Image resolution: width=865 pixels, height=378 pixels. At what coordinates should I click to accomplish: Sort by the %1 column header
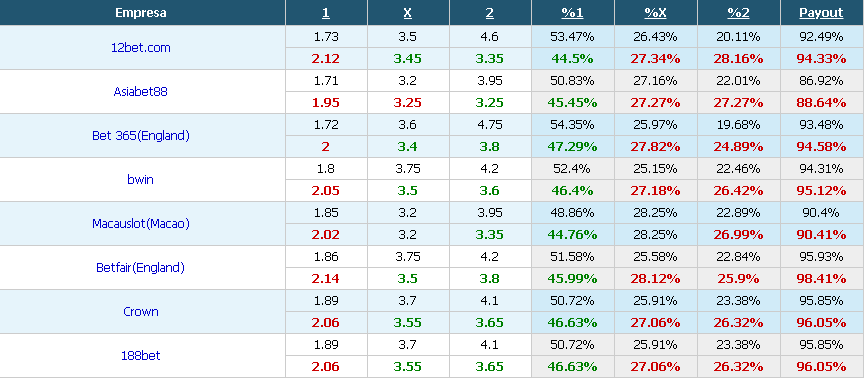pos(572,13)
